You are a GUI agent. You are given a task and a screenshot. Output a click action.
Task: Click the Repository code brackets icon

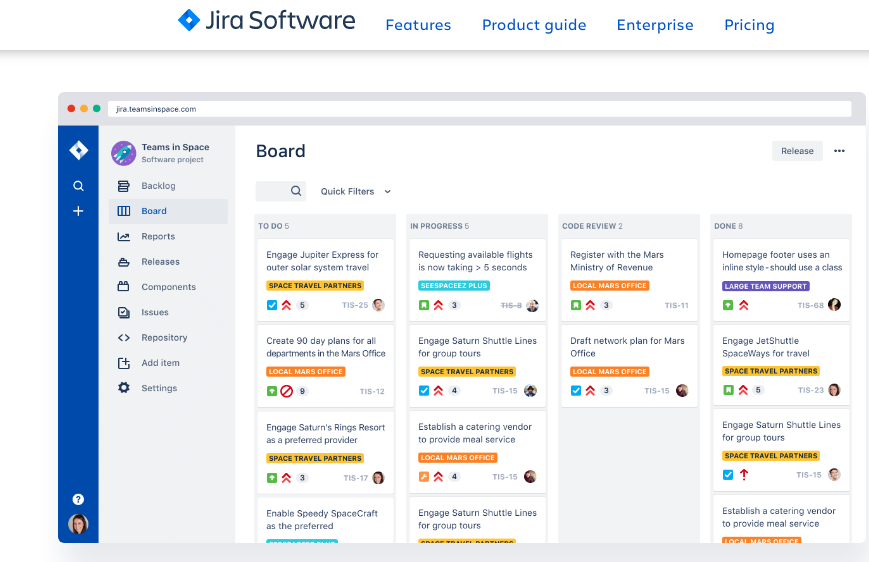(x=124, y=338)
